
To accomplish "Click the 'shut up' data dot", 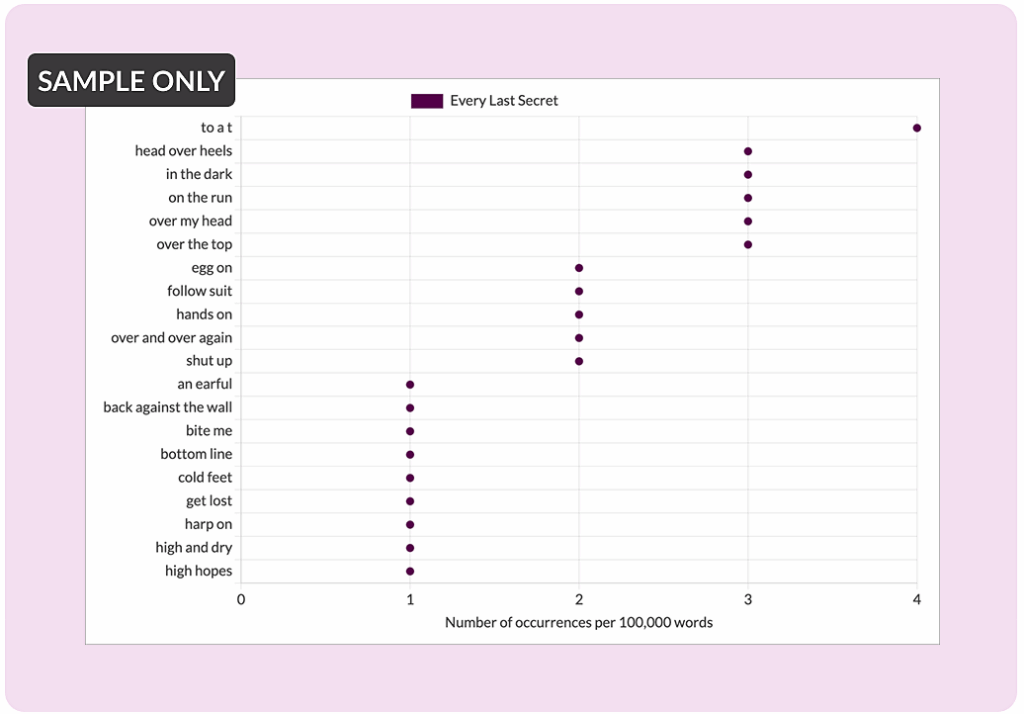I will (579, 361).
